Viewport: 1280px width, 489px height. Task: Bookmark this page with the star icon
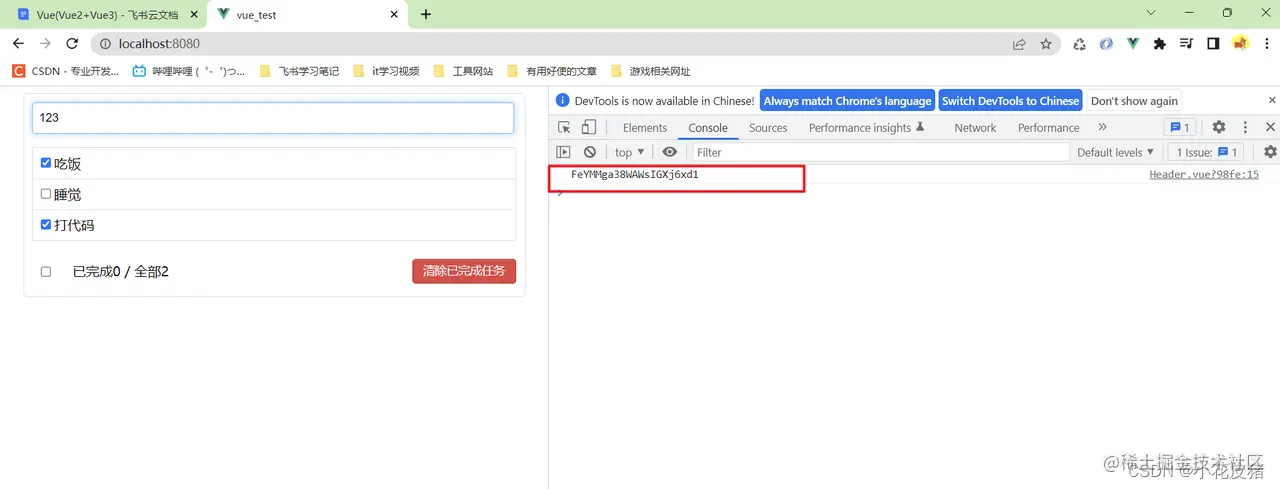tap(1046, 44)
